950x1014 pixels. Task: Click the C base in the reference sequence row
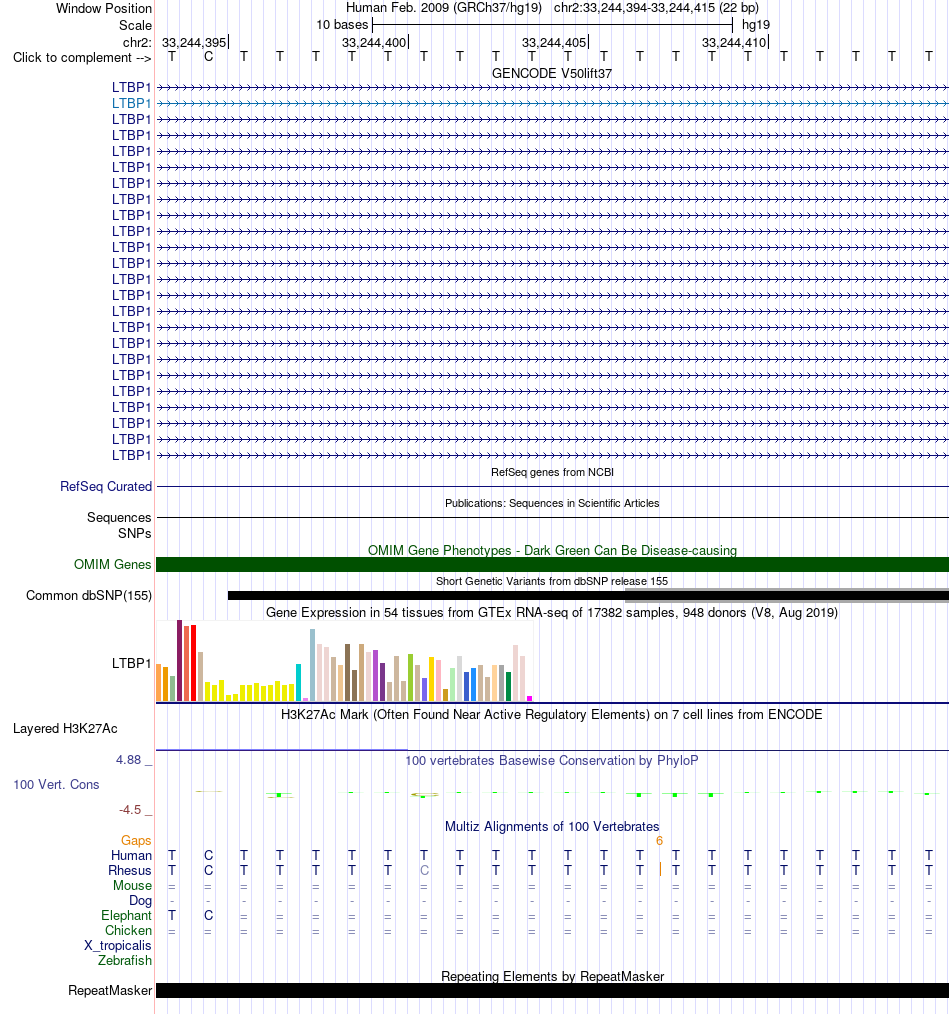pos(208,56)
